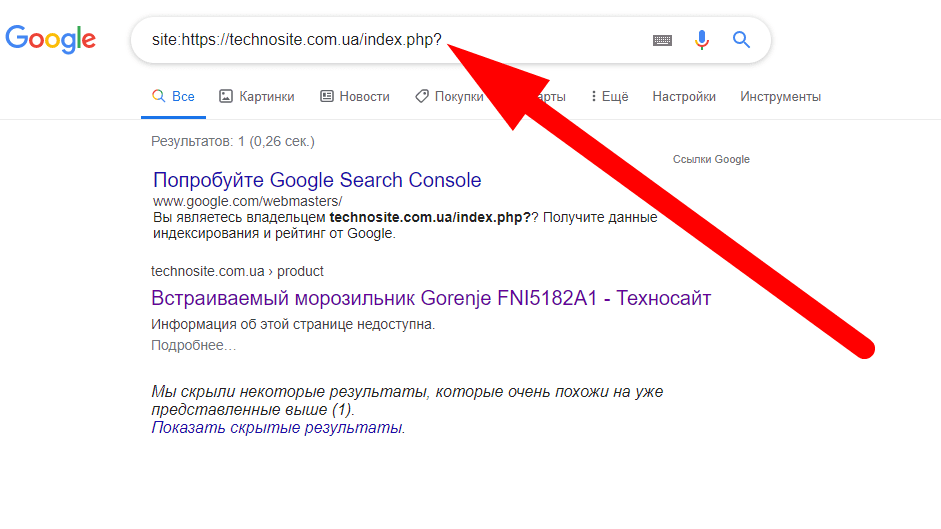The height and width of the screenshot is (529, 941).
Task: Expand the Ещё menu
Action: tap(610, 97)
